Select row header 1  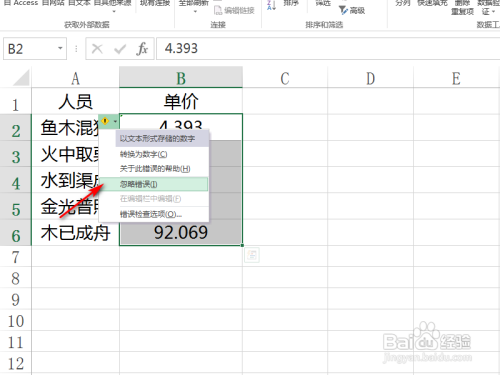click(x=16, y=101)
